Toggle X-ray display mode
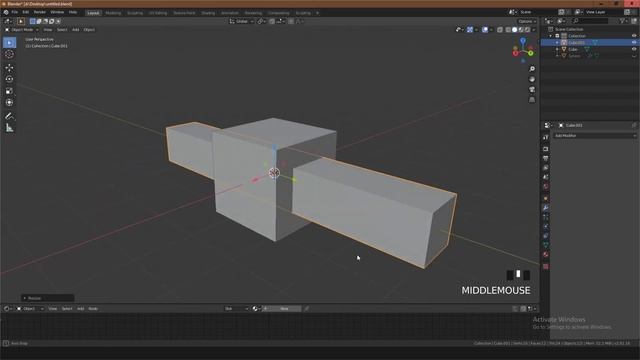 (x=500, y=30)
